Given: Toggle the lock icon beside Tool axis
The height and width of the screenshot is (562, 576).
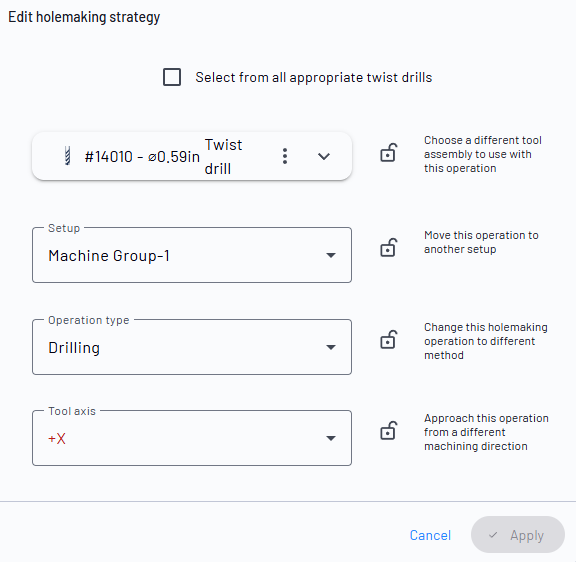Looking at the screenshot, I should tap(388, 430).
